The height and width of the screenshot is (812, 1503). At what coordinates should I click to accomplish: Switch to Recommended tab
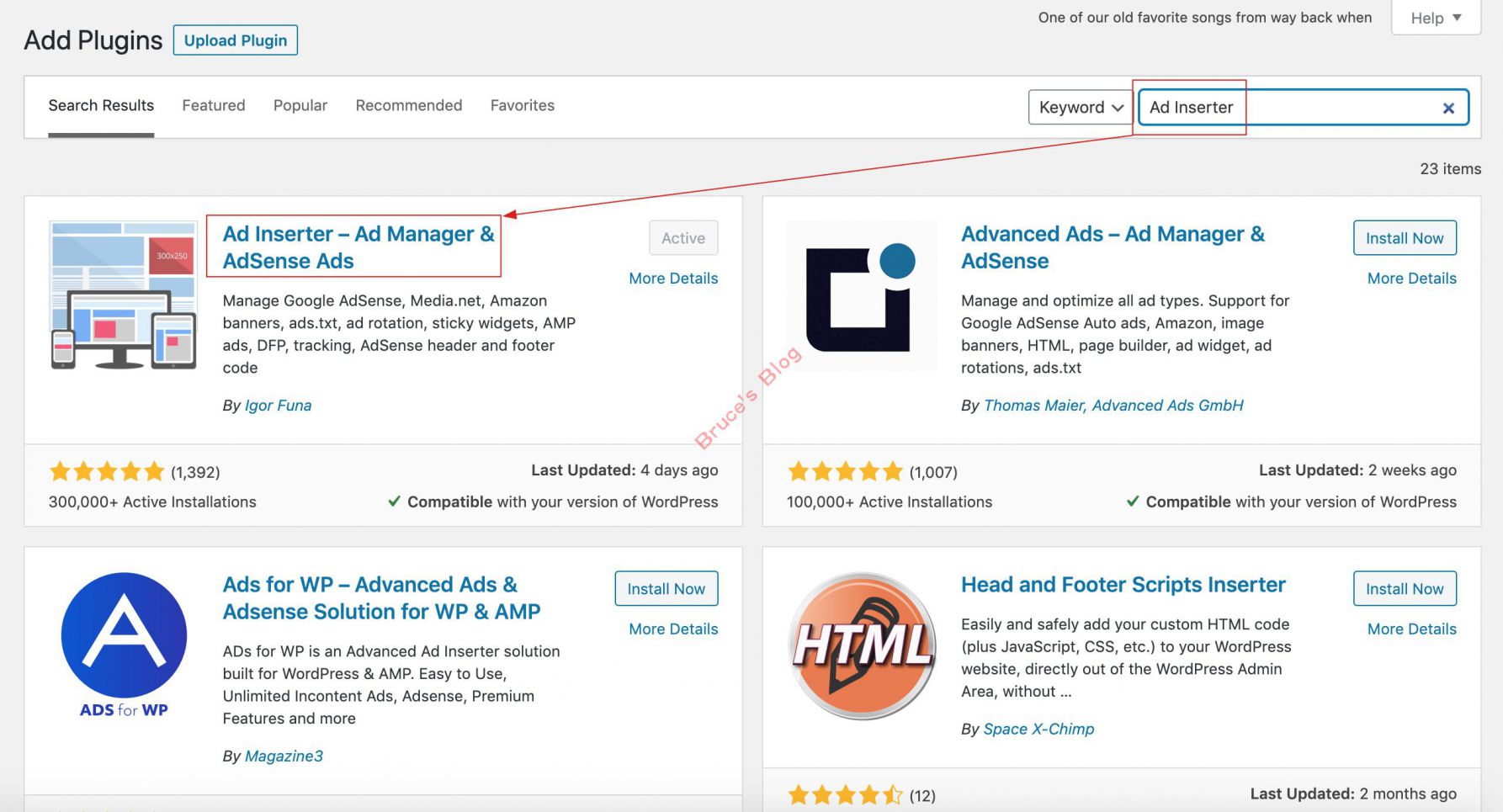point(409,105)
